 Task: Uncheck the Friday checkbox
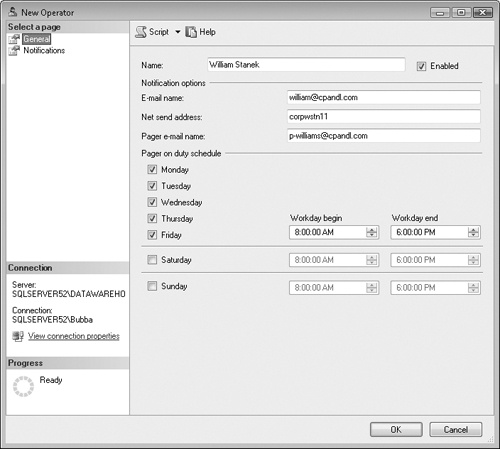click(152, 235)
